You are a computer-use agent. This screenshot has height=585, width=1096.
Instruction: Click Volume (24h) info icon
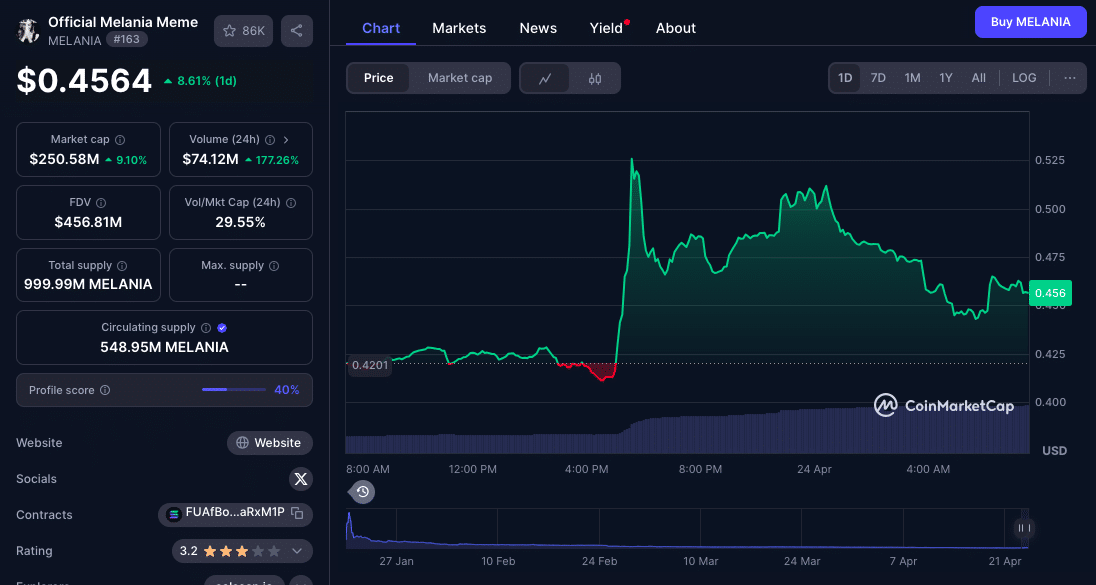coord(270,140)
